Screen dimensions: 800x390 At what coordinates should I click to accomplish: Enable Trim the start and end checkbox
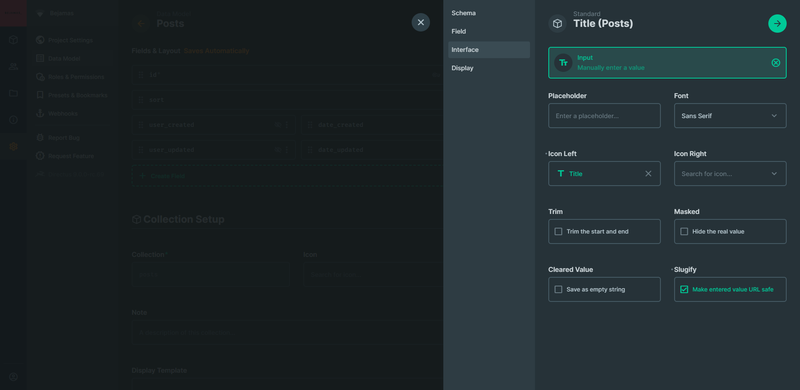(x=558, y=231)
